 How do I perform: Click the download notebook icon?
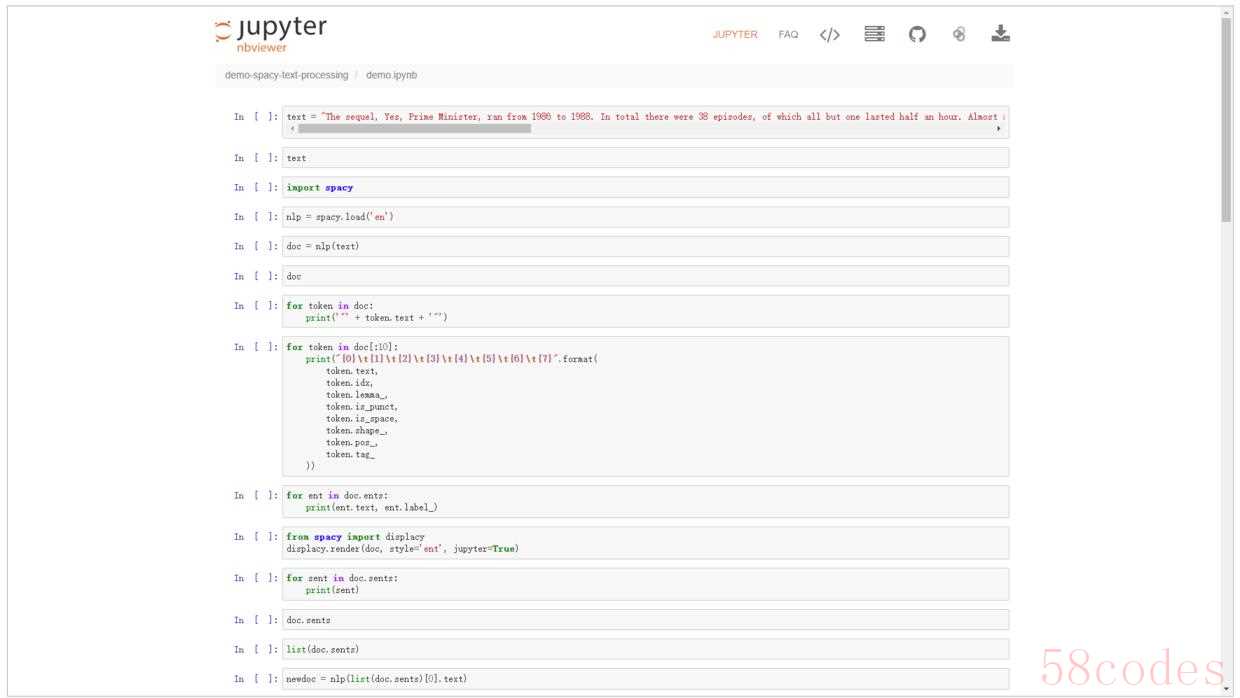[x=1001, y=34]
